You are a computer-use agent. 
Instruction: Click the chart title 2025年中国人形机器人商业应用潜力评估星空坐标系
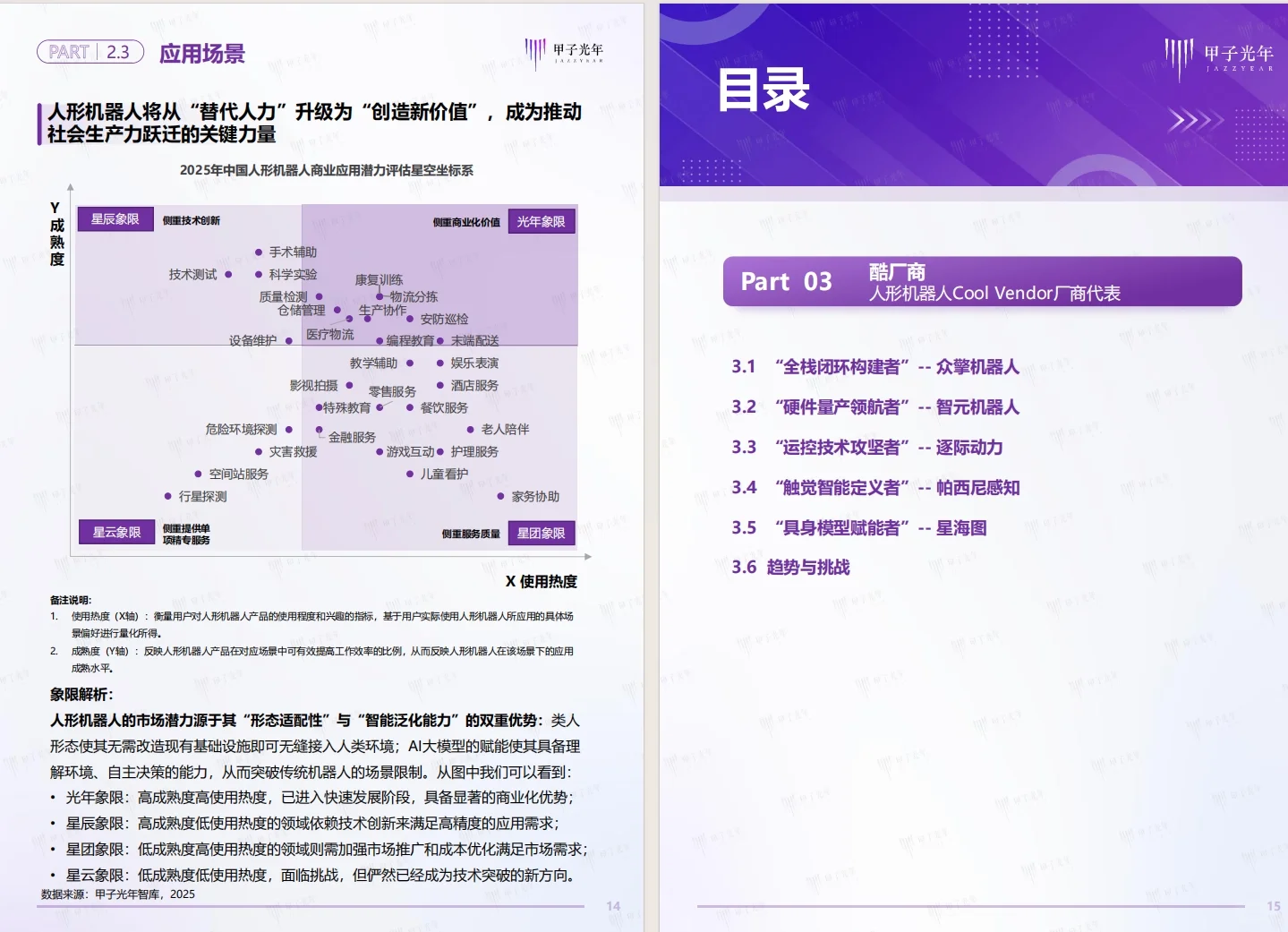coord(327,170)
